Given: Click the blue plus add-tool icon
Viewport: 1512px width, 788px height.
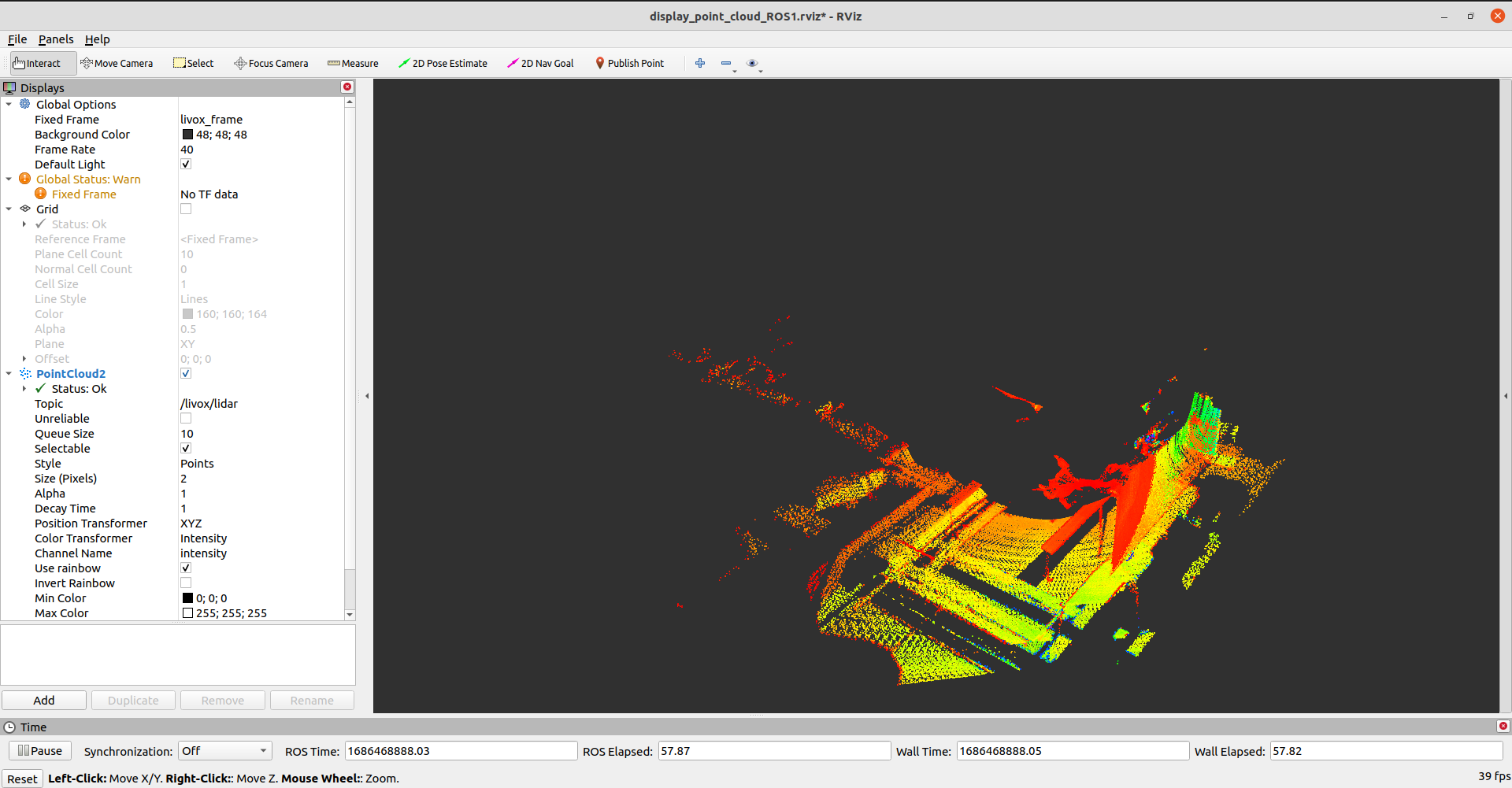Looking at the screenshot, I should tap(700, 63).
